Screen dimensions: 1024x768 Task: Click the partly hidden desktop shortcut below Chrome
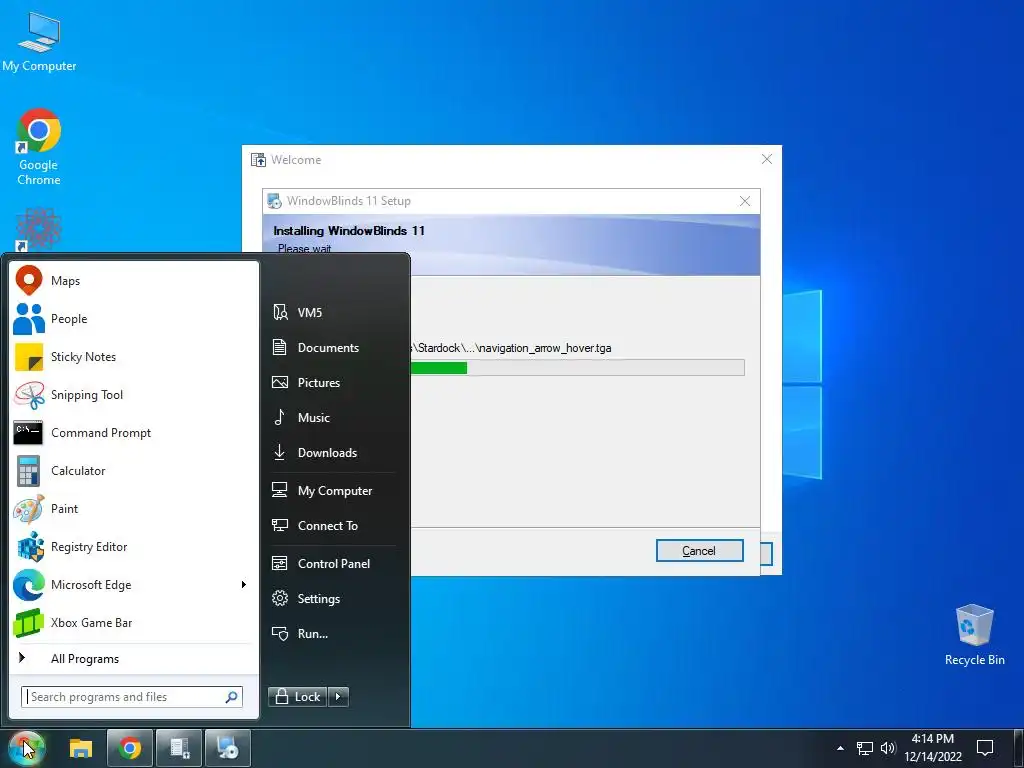[x=39, y=230]
